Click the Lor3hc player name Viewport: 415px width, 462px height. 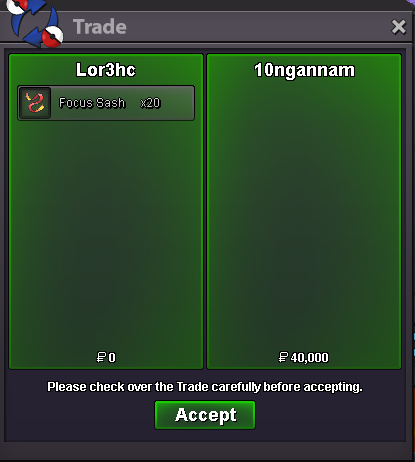[106, 70]
